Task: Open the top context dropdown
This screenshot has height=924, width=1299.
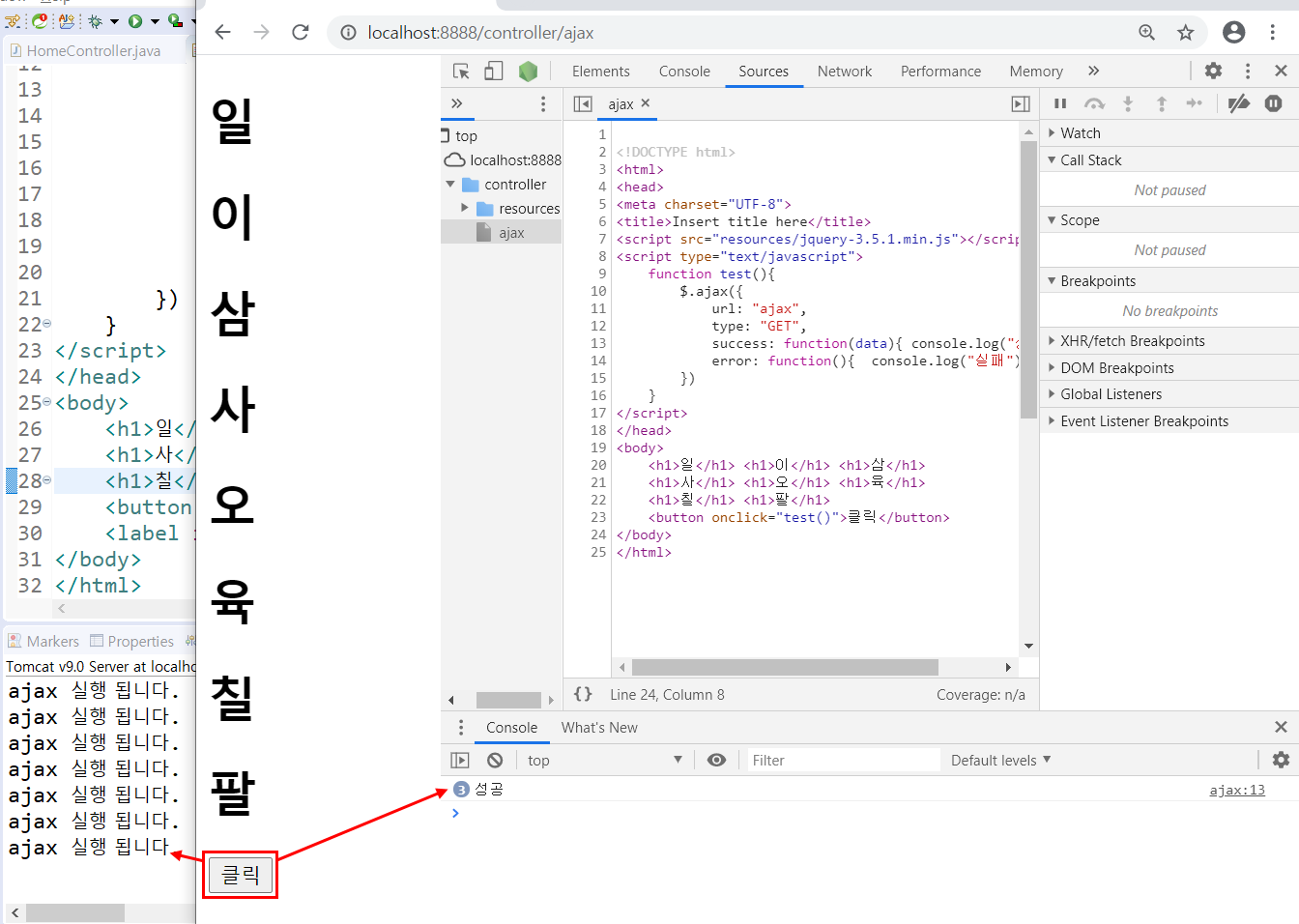Action: [x=605, y=761]
